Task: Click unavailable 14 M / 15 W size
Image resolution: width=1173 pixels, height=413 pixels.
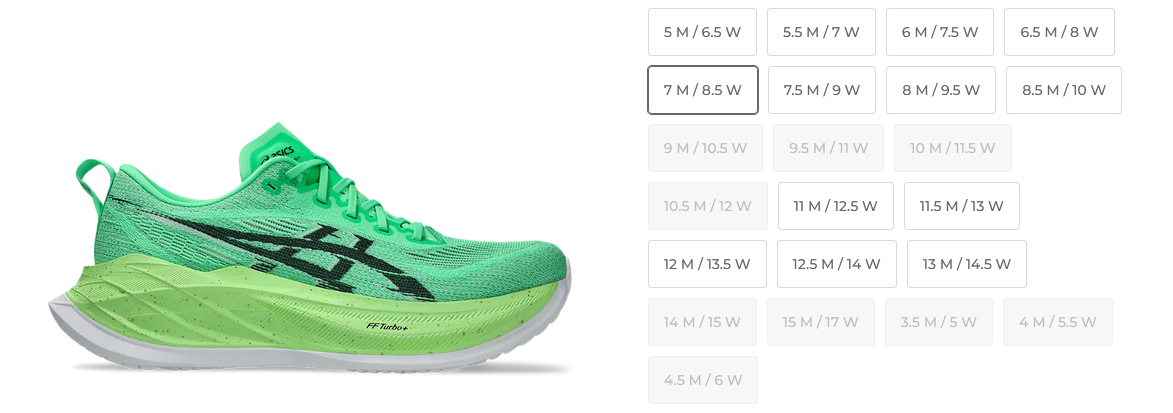Action: (702, 322)
